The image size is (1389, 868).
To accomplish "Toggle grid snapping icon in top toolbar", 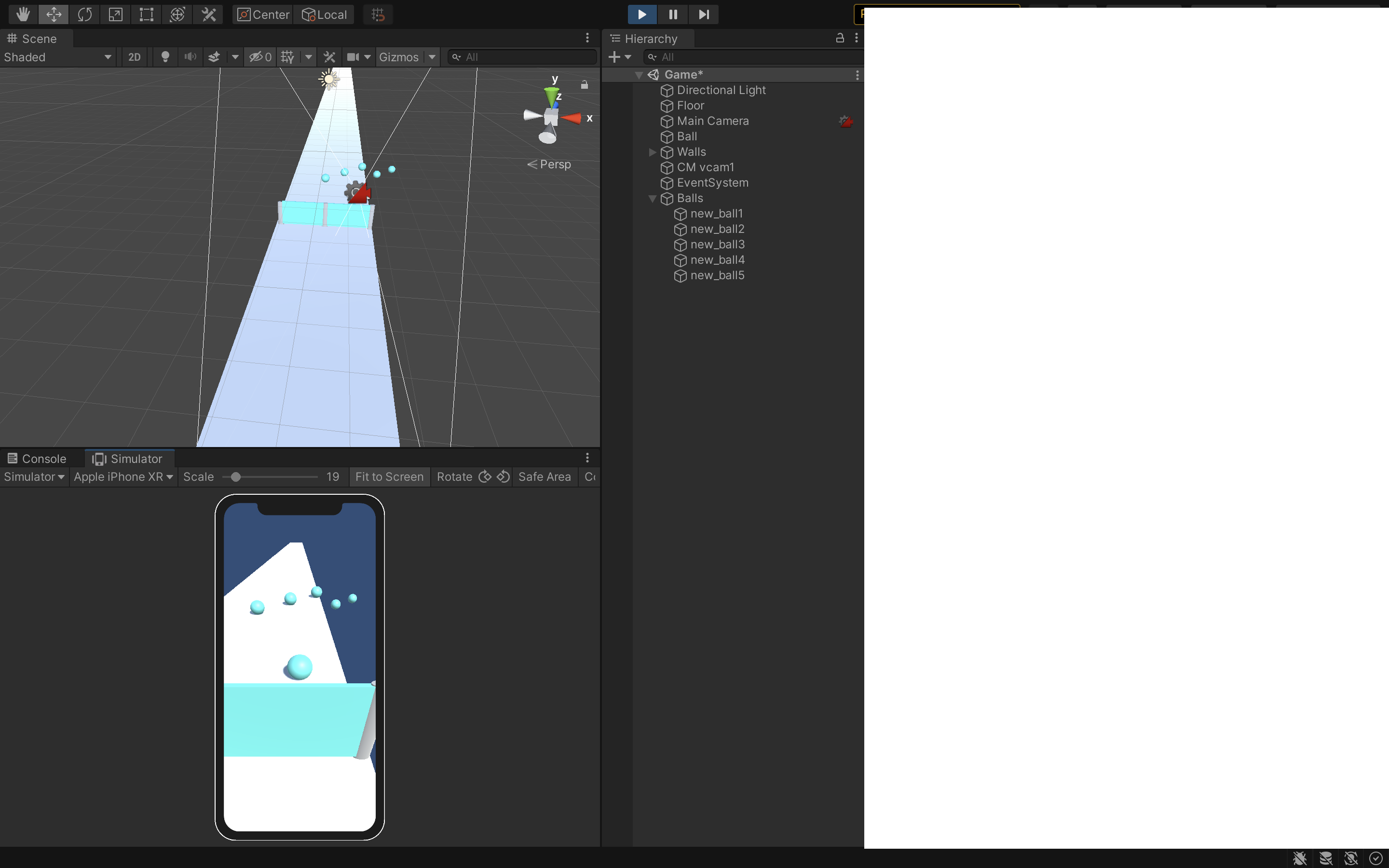I will [x=378, y=14].
